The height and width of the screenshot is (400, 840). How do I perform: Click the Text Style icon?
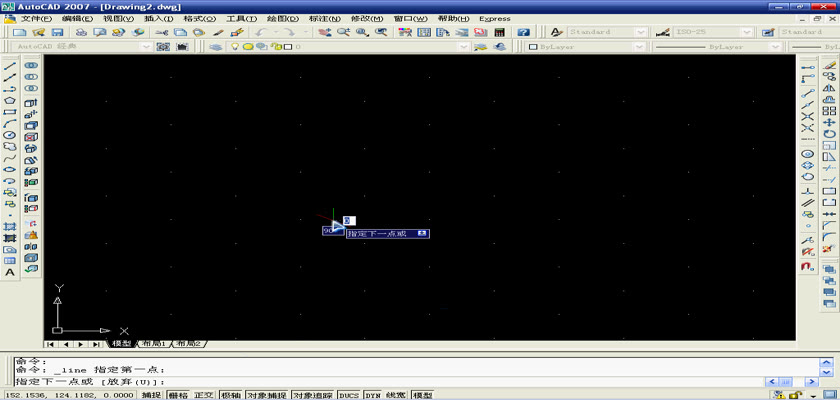557,32
